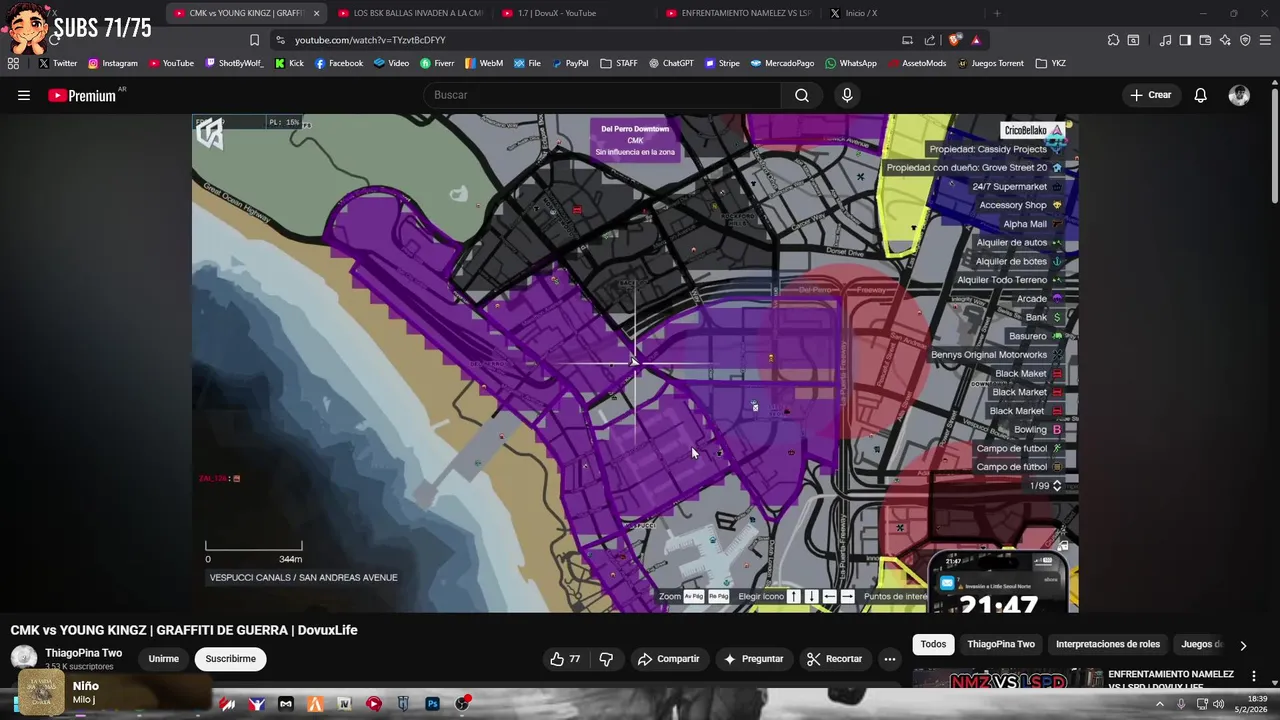
Task: Open Photoshop from the taskbar
Action: coord(432,704)
